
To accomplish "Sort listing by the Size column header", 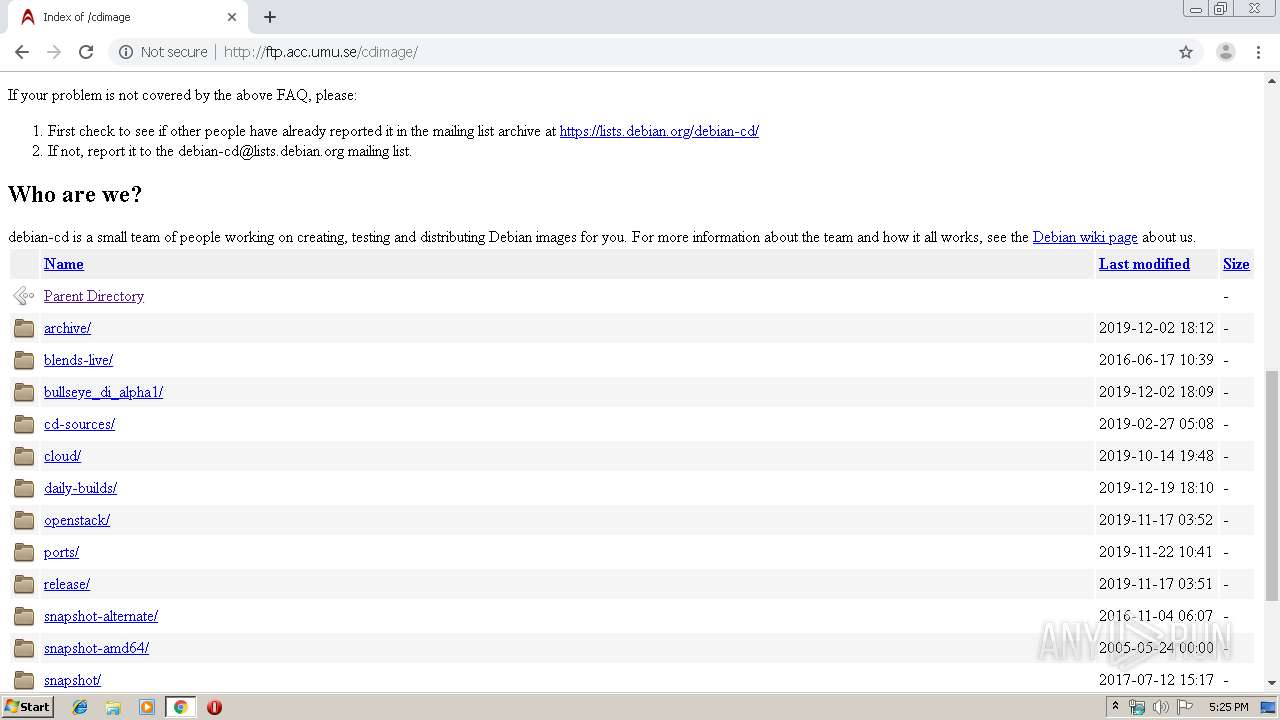I will click(x=1236, y=264).
